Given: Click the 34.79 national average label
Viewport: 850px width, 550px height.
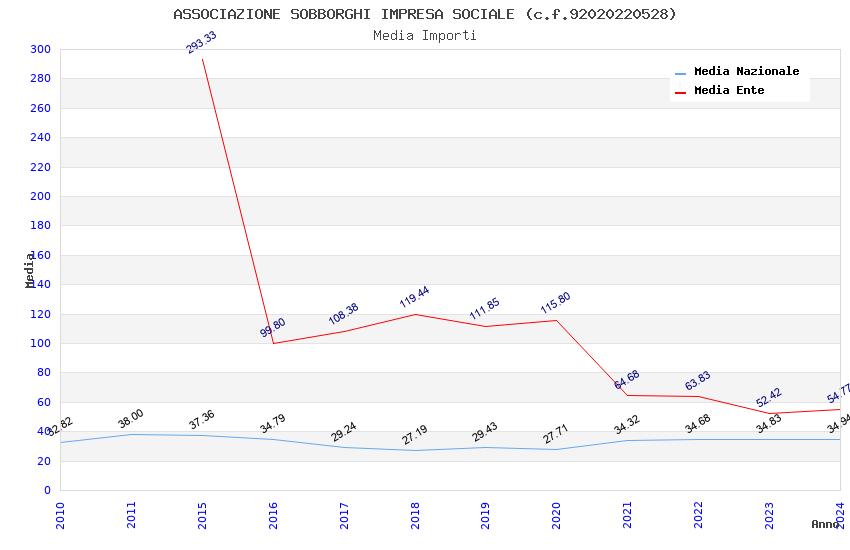Looking at the screenshot, I should point(273,424).
